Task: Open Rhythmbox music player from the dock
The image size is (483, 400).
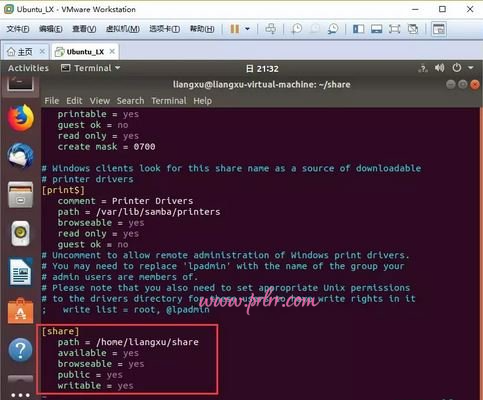Action: [x=21, y=233]
